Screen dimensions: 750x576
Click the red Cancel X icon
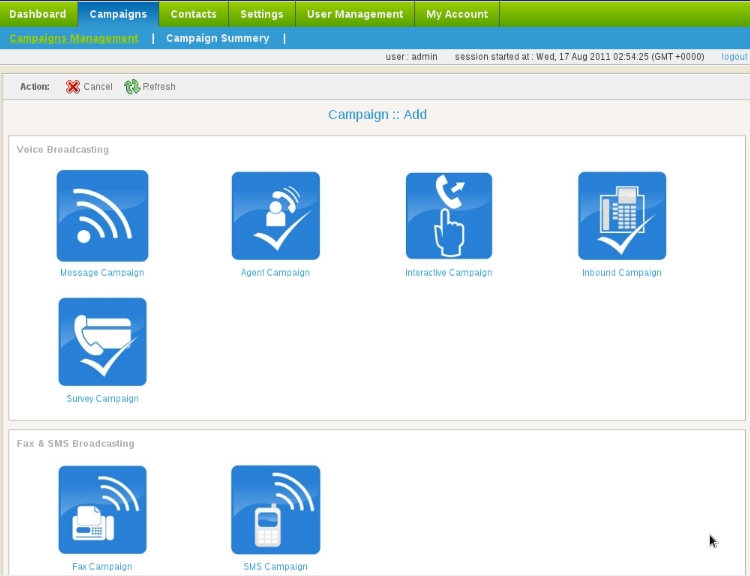73,87
